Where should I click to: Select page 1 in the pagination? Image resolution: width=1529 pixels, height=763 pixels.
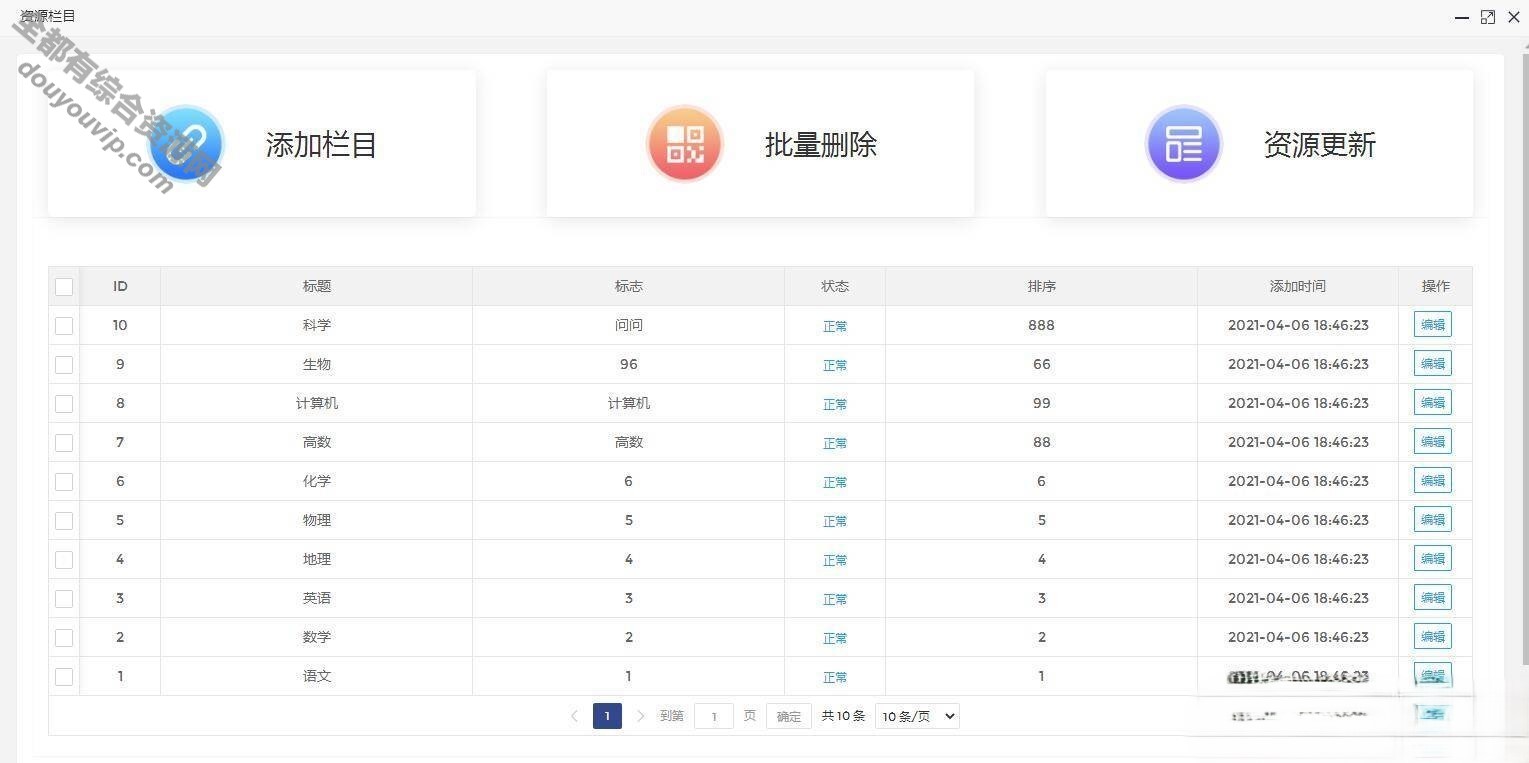607,716
